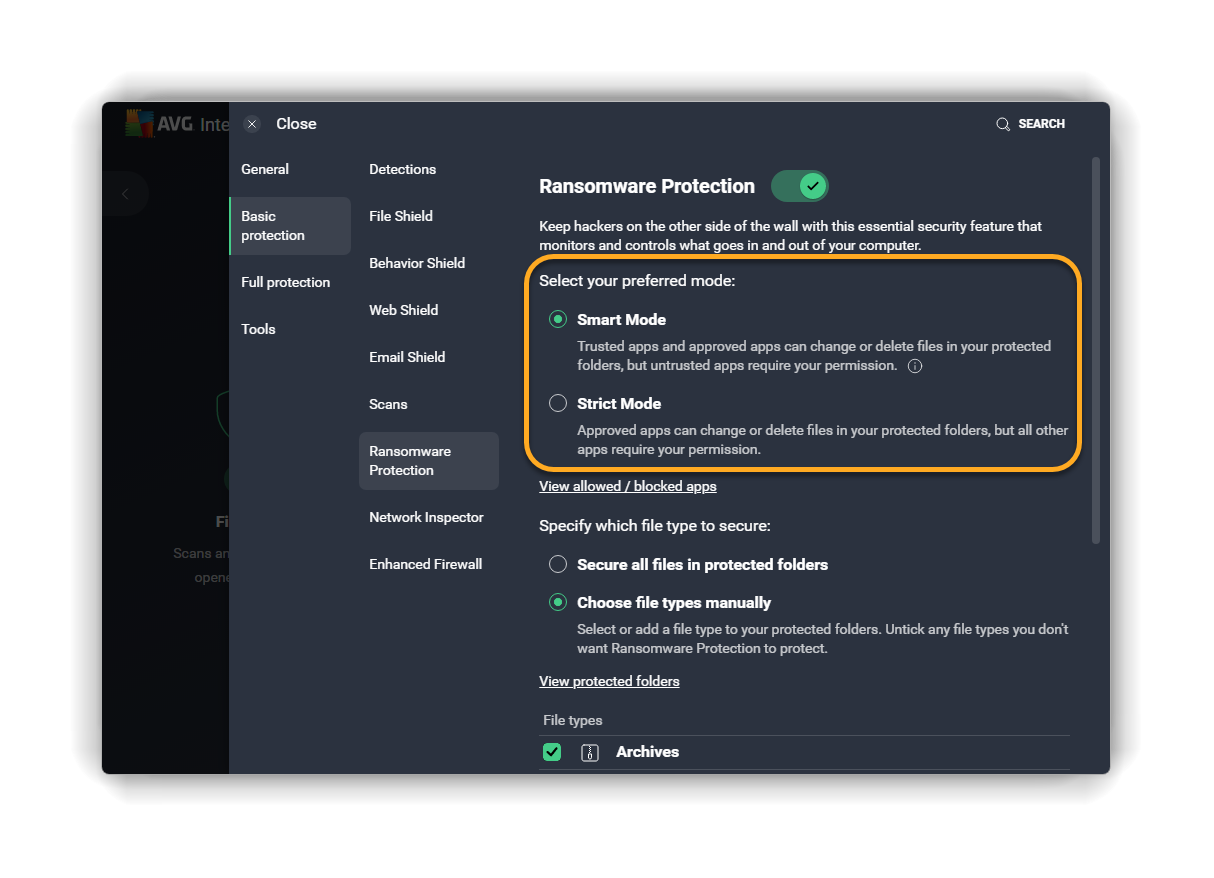Open the General settings tab

(x=265, y=169)
